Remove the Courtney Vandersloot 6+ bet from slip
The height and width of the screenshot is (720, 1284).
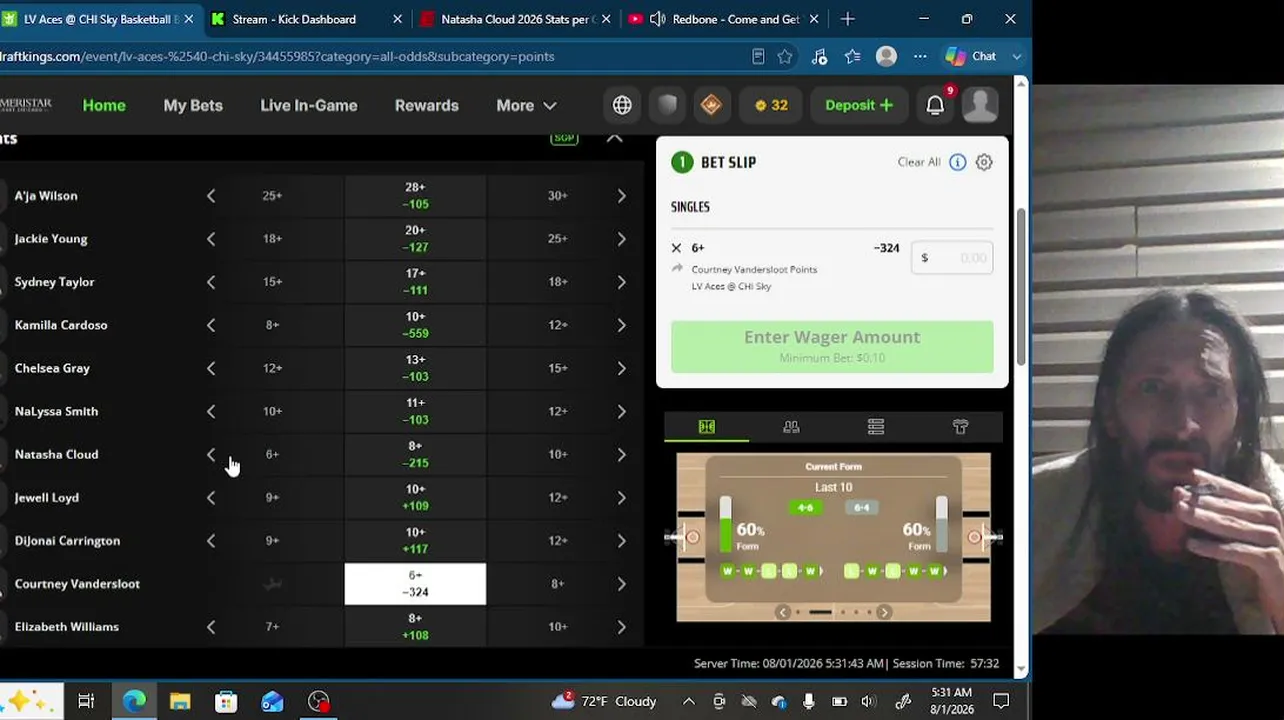(676, 248)
